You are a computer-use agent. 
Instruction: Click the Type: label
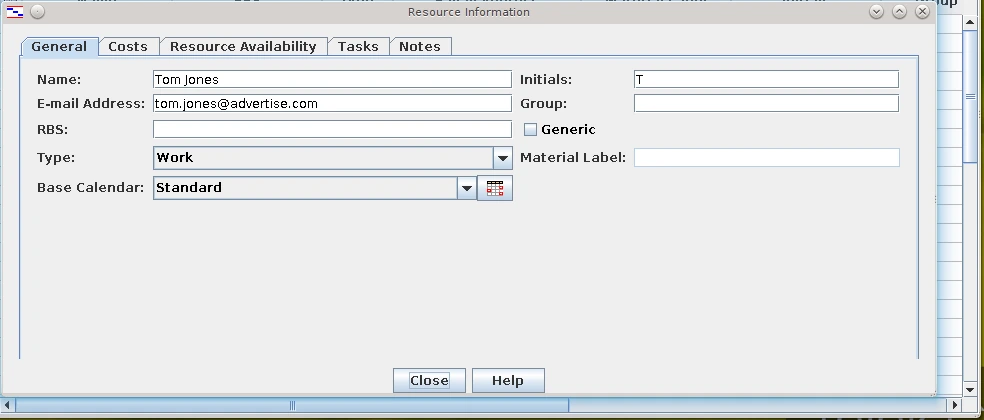tap(56, 158)
